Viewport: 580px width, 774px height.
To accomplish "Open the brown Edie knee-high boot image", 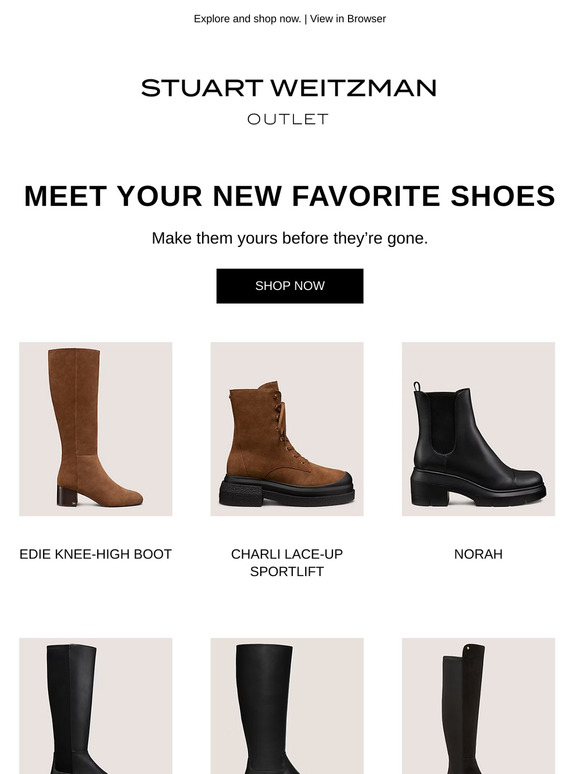I will (x=96, y=429).
